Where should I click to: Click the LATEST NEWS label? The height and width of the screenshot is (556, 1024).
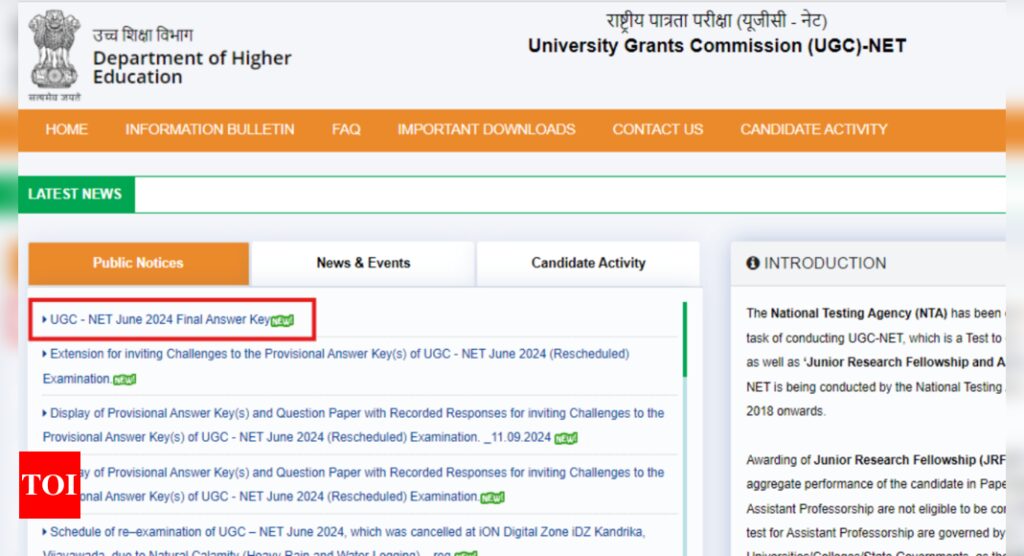pyautogui.click(x=75, y=194)
